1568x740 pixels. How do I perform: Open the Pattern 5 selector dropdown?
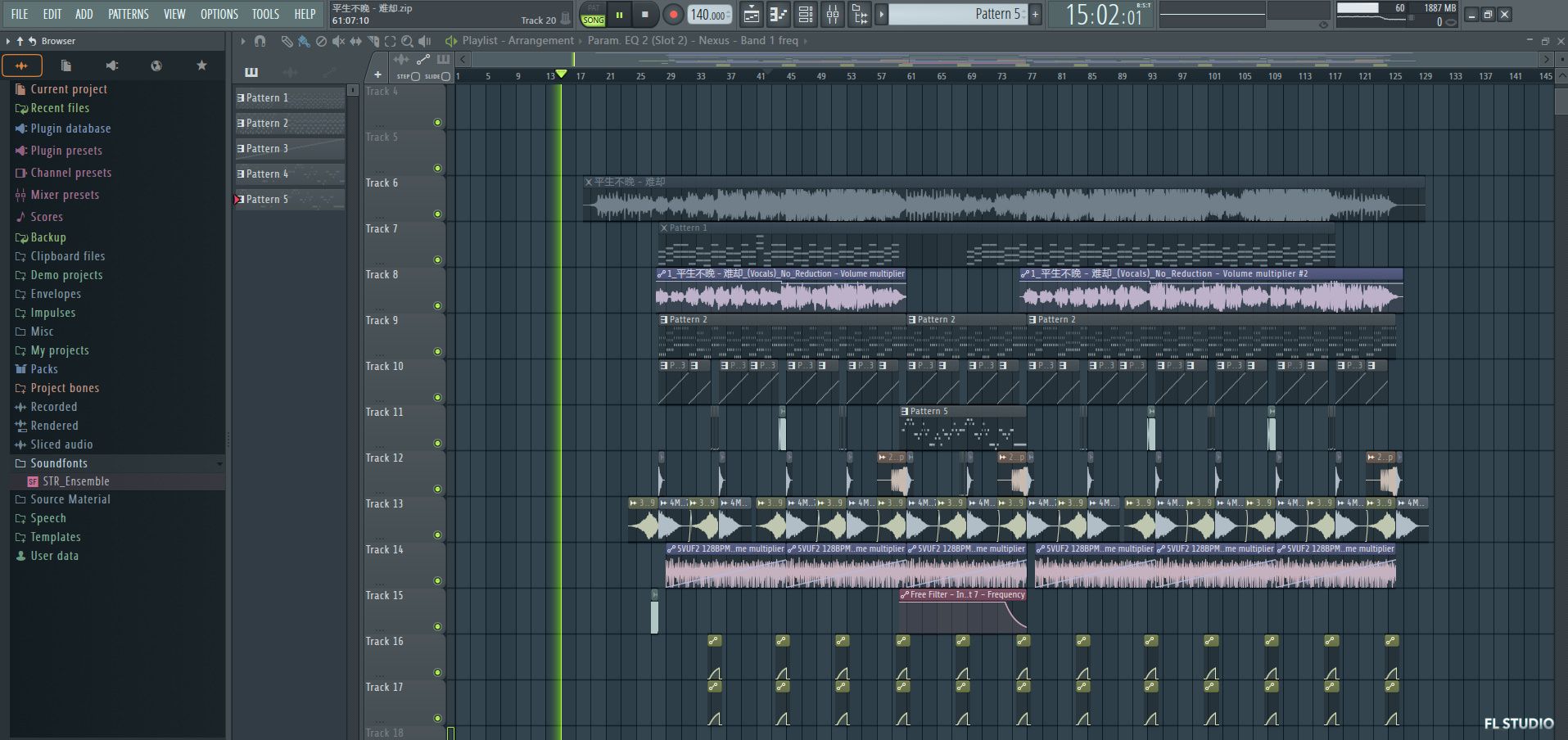click(958, 14)
